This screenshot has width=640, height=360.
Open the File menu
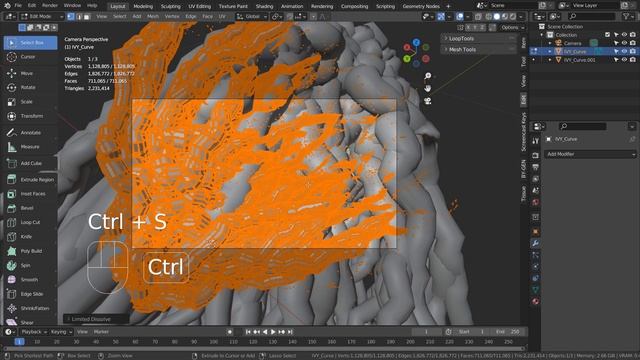pyautogui.click(x=18, y=6)
